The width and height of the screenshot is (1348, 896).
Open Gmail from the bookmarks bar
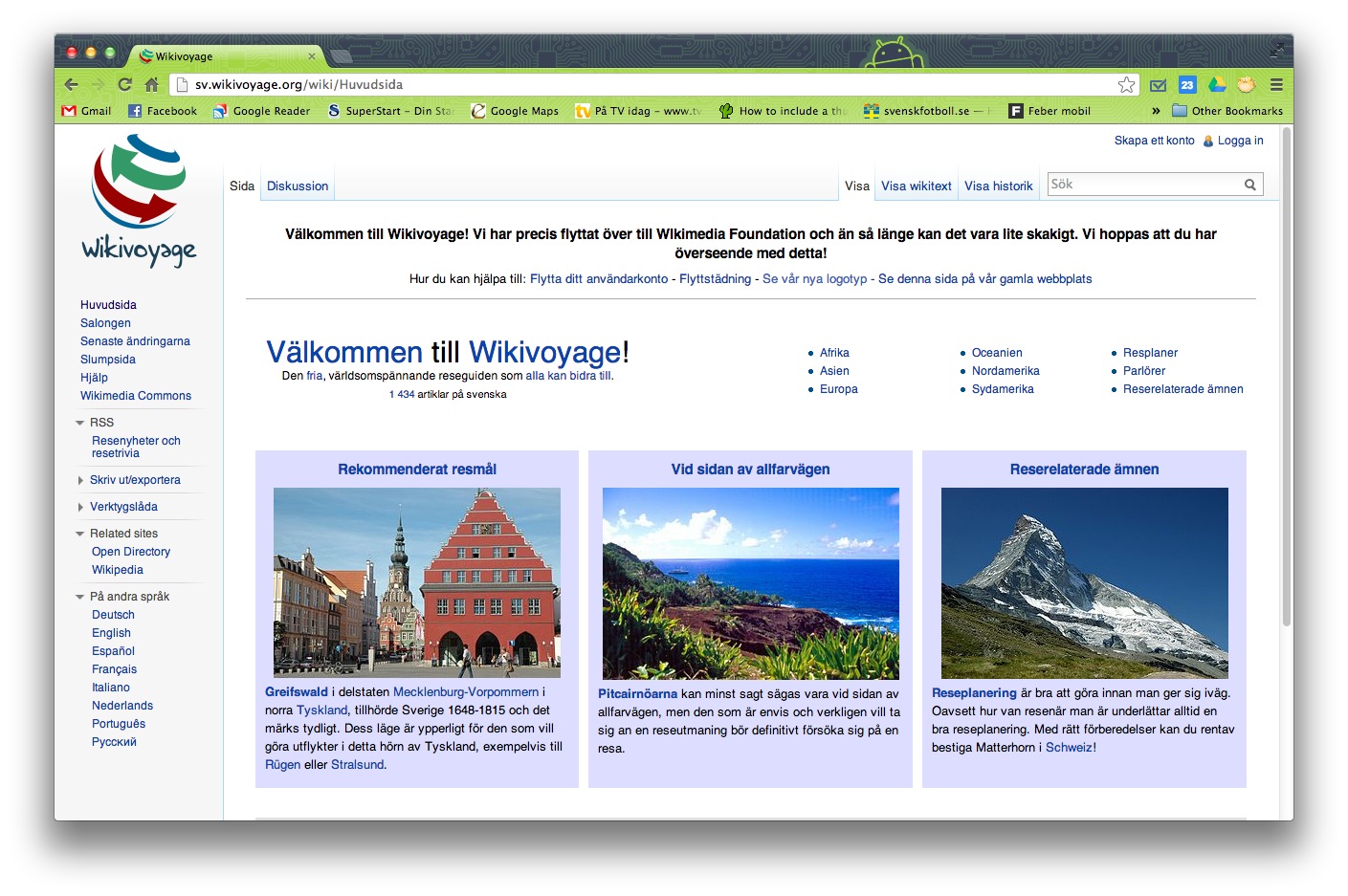pyautogui.click(x=88, y=111)
